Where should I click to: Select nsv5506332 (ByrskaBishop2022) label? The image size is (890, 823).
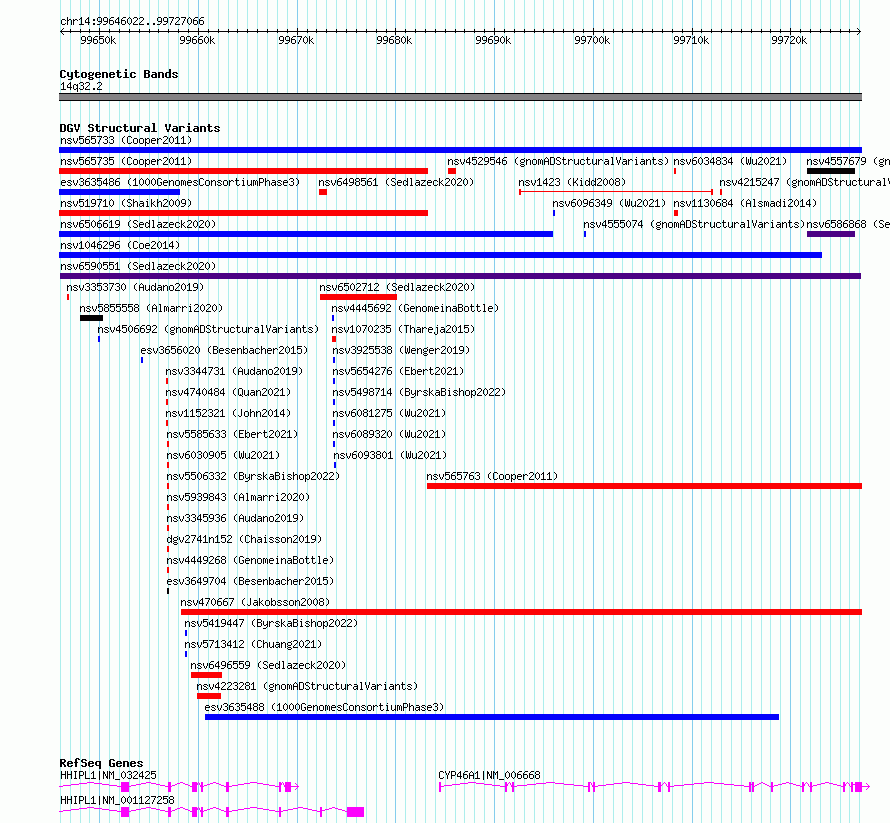(x=253, y=476)
